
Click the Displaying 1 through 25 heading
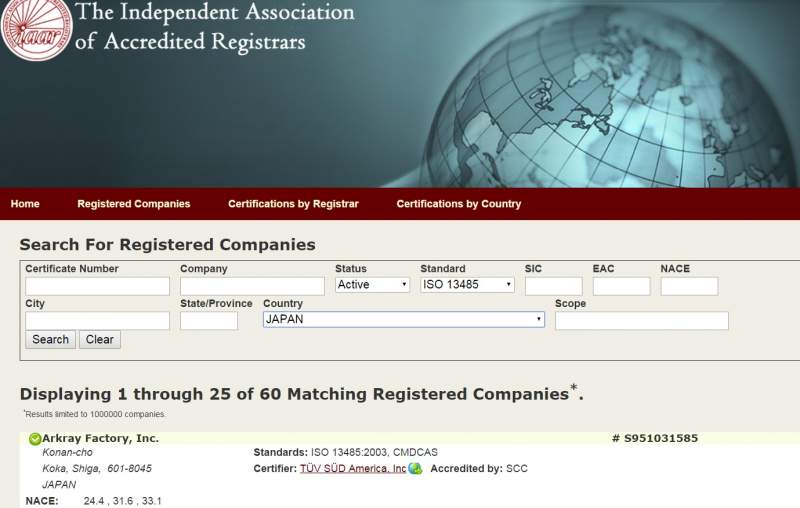[302, 394]
